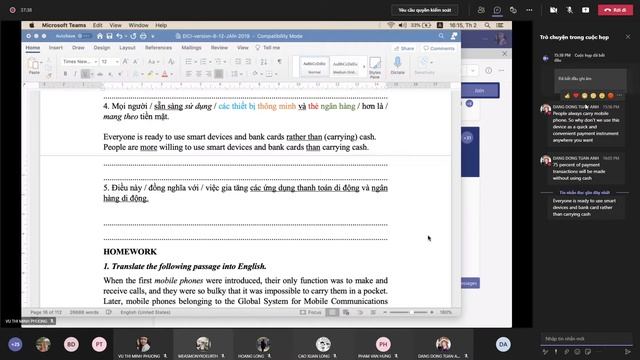Click the message input field in chat
The height and width of the screenshot is (360, 640).
tap(587, 338)
